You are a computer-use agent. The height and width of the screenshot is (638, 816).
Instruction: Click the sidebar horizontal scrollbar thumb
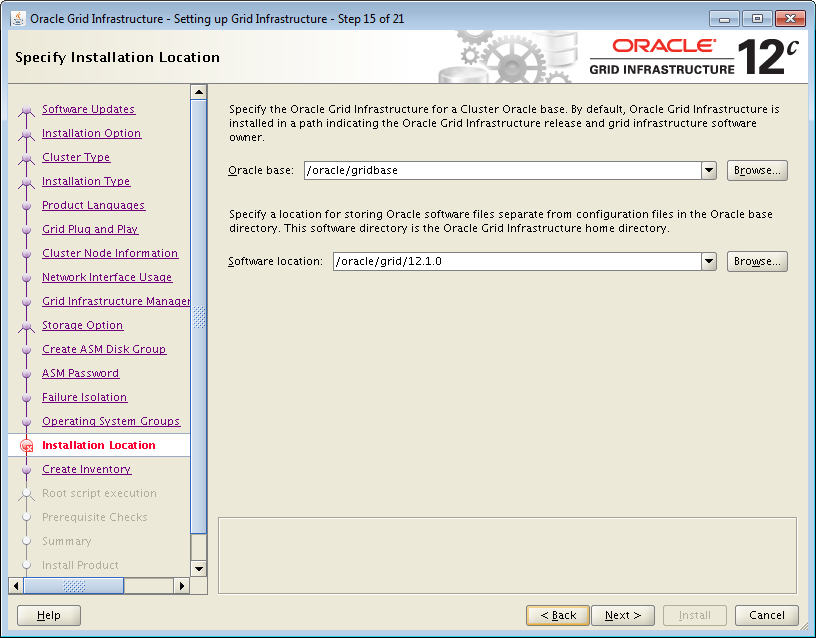point(74,585)
